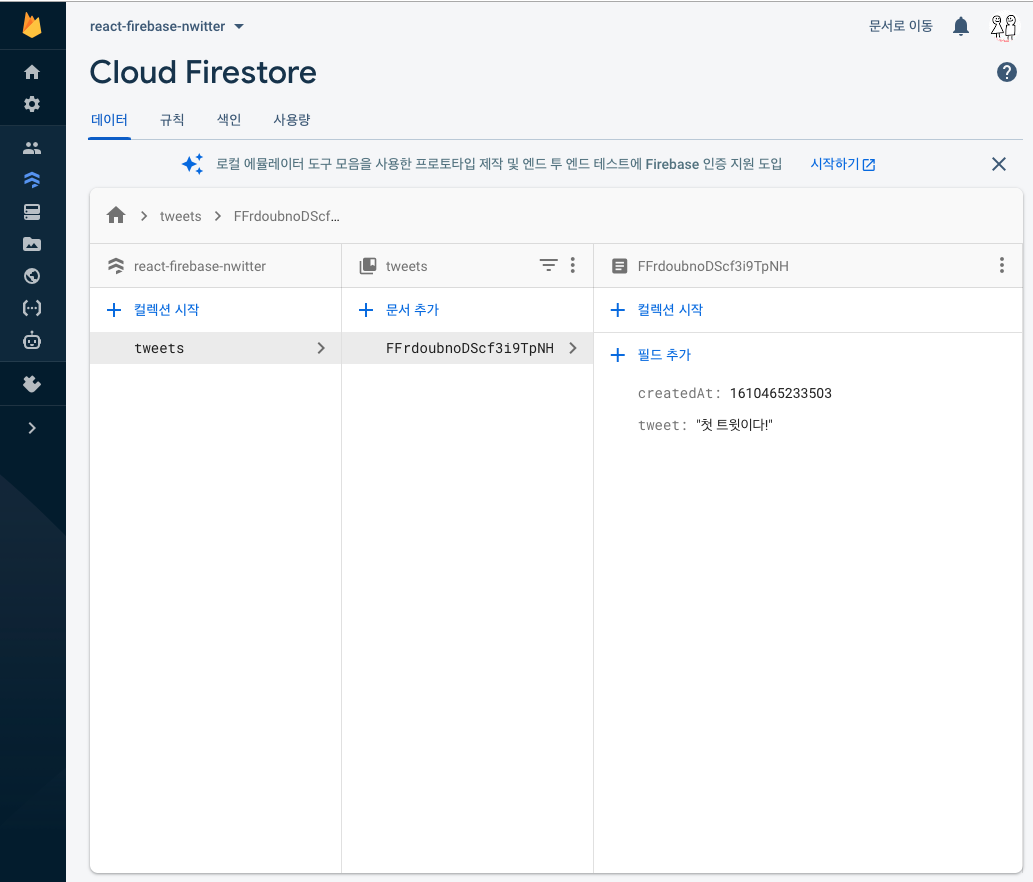Select FFrdoubnoDScf... breadcrumb item
Image resolution: width=1033 pixels, height=882 pixels.
tap(287, 216)
